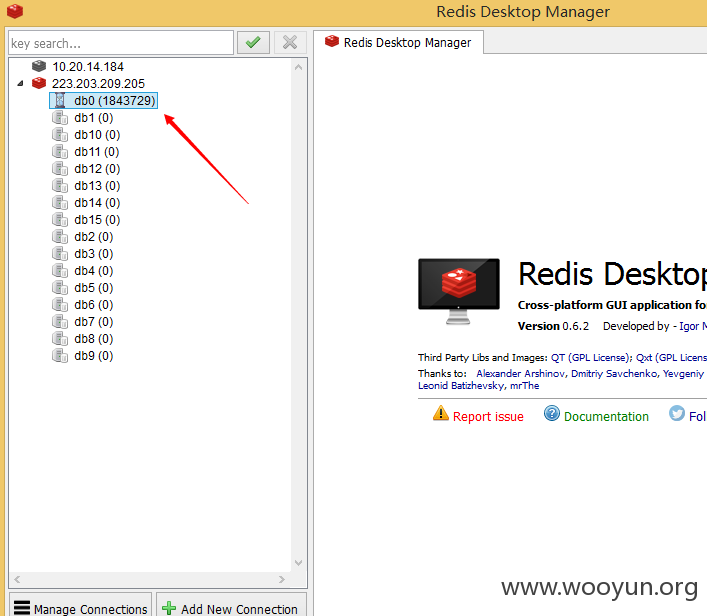Open the QT (GPL License) link
The width and height of the screenshot is (707, 616).
(x=591, y=358)
